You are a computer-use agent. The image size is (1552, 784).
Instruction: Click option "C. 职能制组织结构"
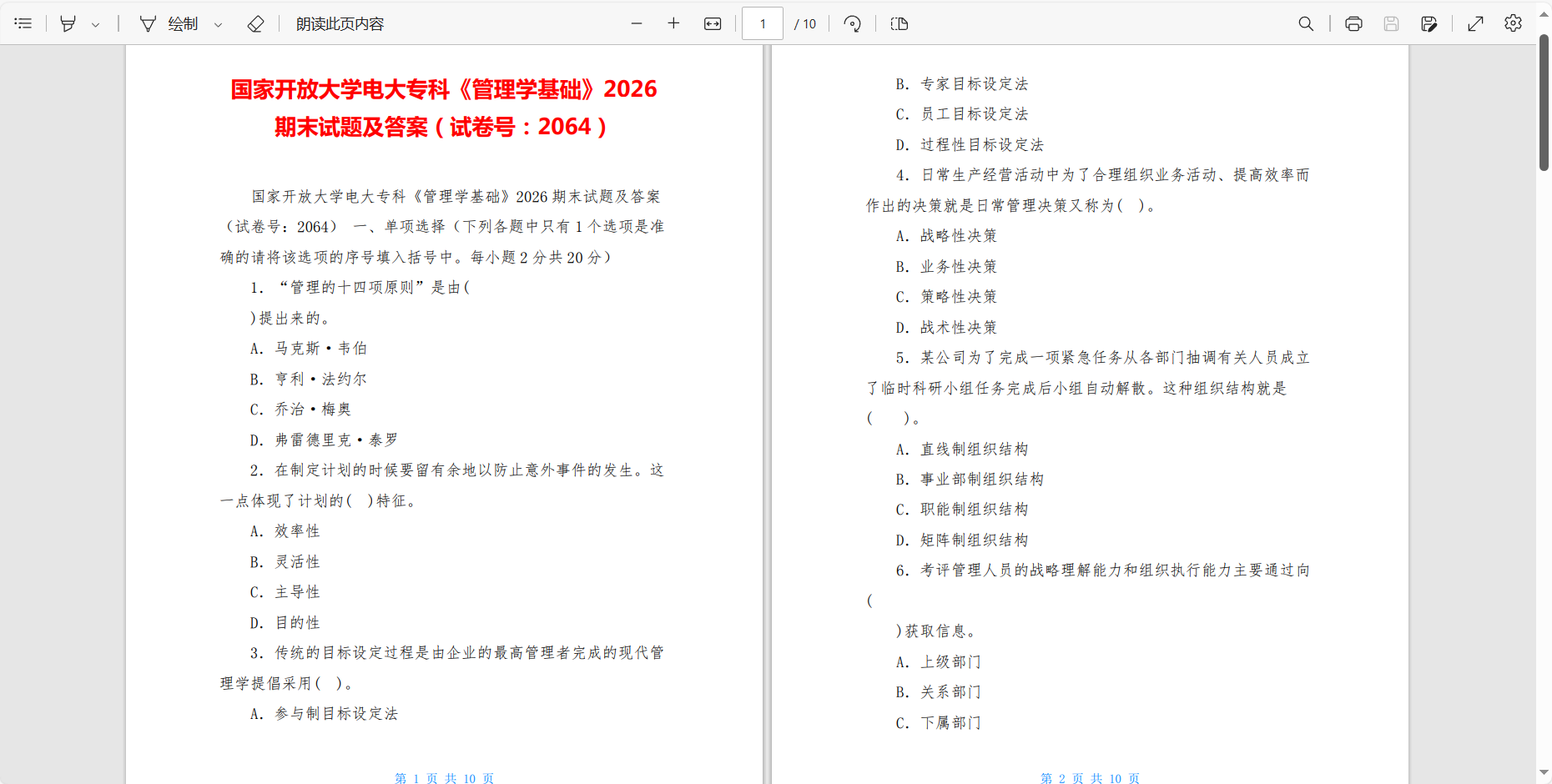[961, 510]
